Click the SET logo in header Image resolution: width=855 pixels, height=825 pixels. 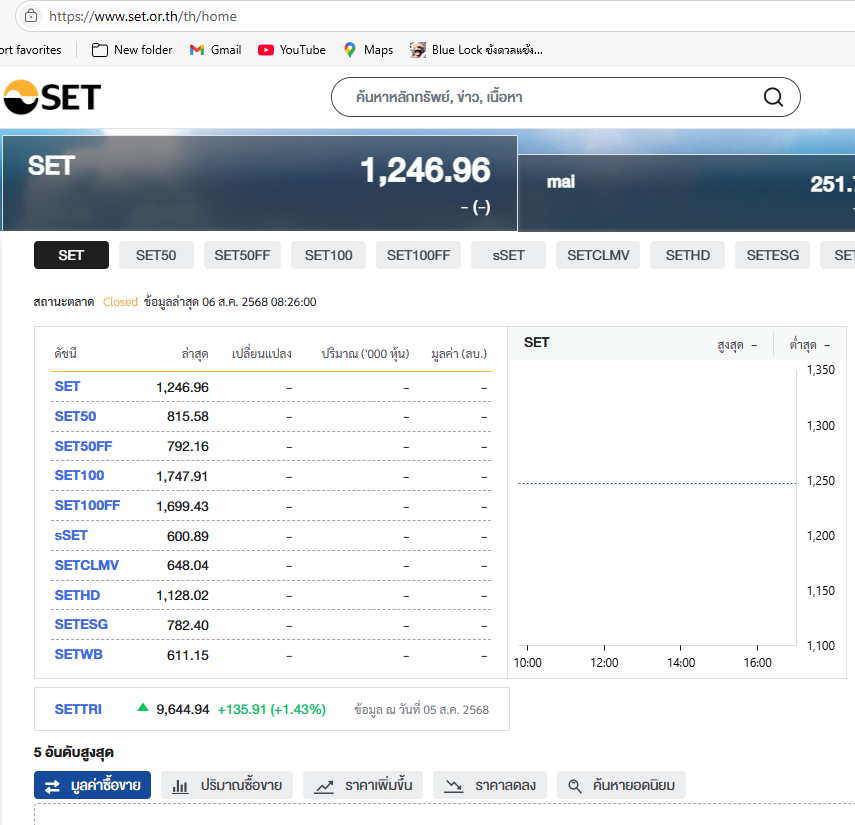52,97
